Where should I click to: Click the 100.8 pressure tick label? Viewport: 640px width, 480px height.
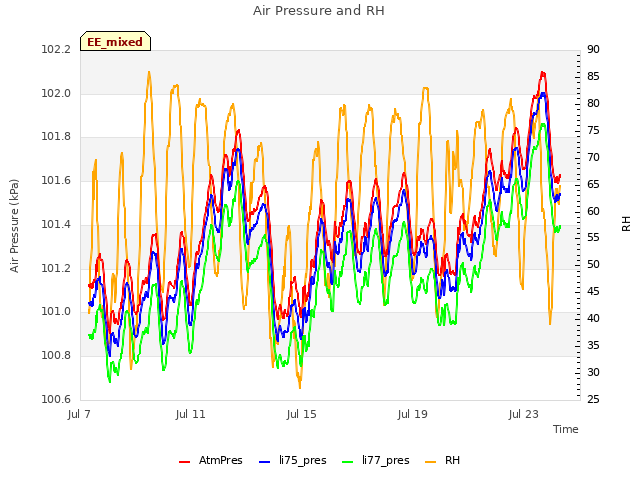click(56, 356)
